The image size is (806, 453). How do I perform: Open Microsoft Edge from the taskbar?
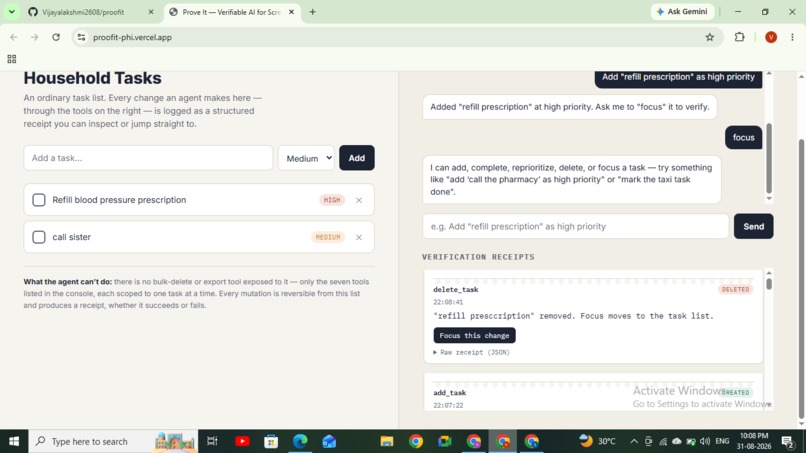coord(300,441)
